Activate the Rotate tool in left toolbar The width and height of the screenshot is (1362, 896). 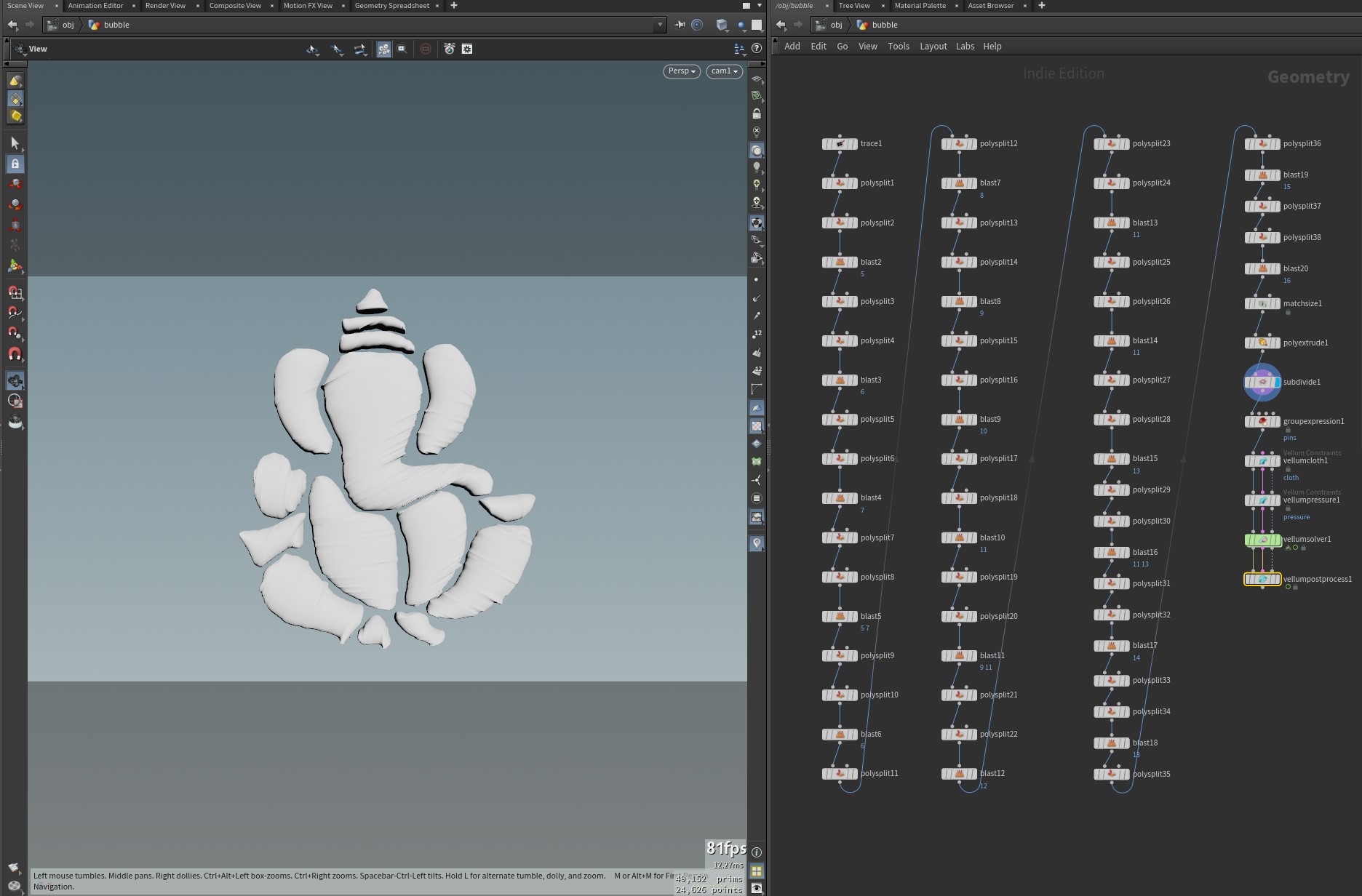pos(15,204)
